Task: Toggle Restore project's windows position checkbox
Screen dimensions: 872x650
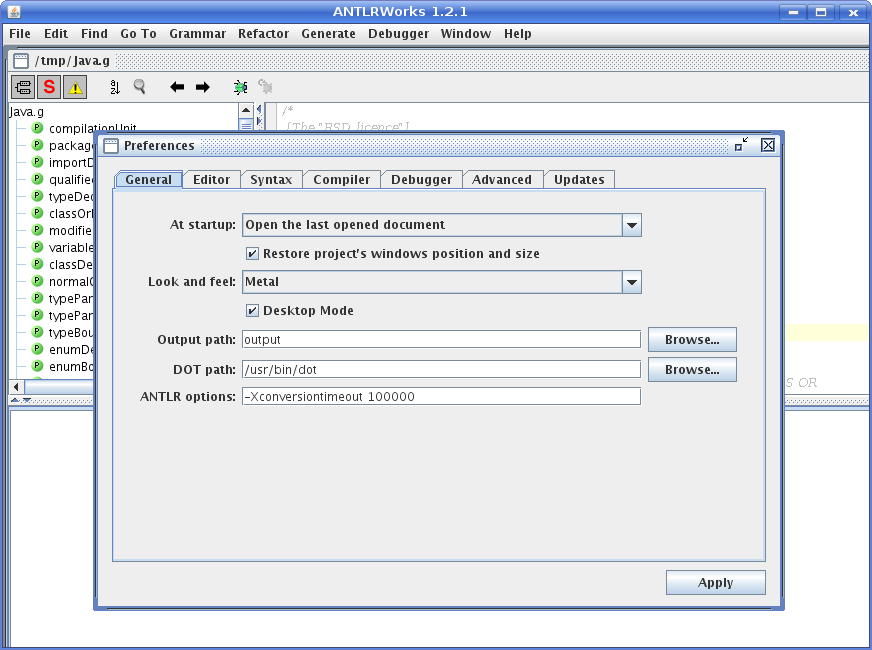Action: 252,254
